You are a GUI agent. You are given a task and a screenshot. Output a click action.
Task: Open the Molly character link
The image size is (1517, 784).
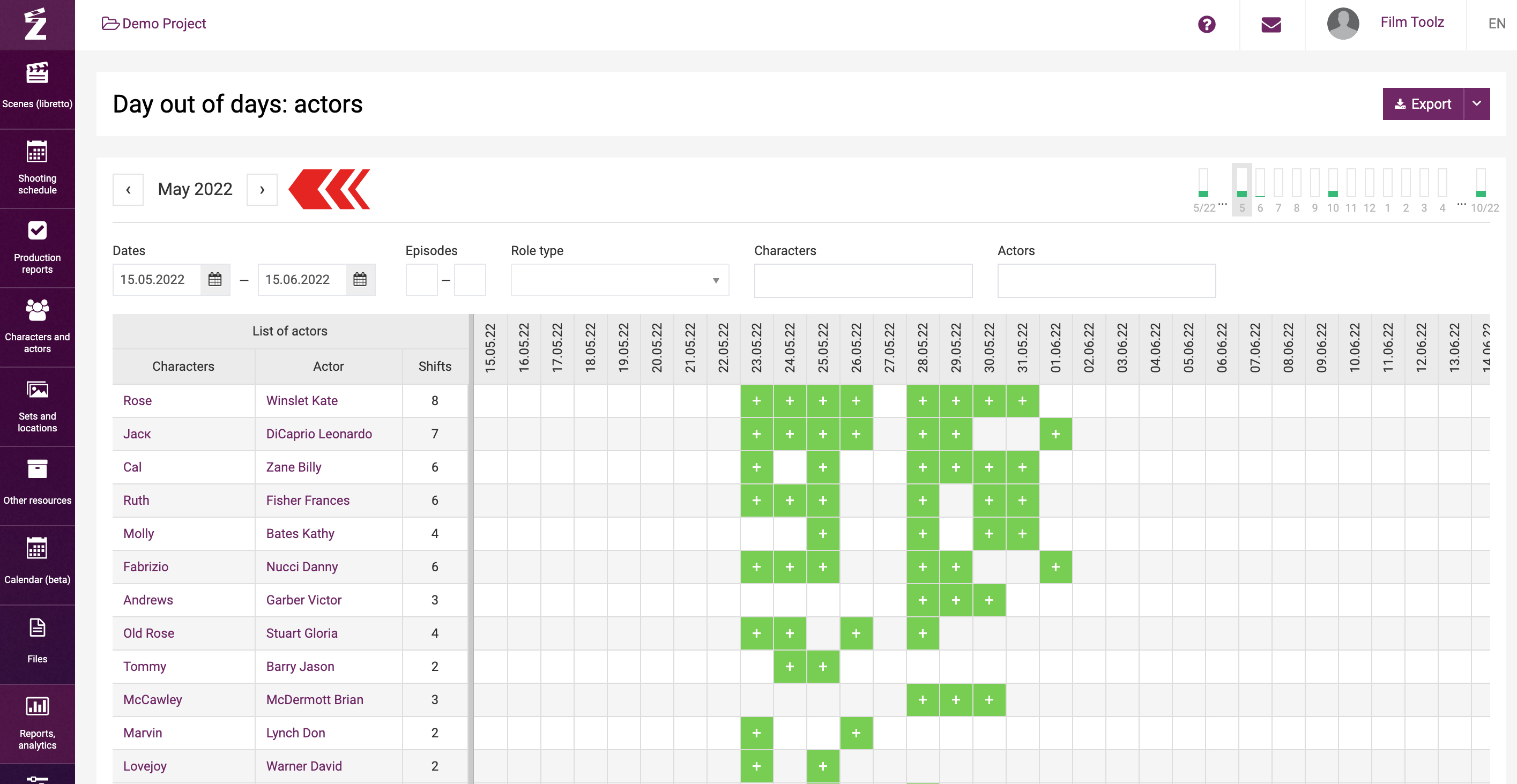point(138,534)
